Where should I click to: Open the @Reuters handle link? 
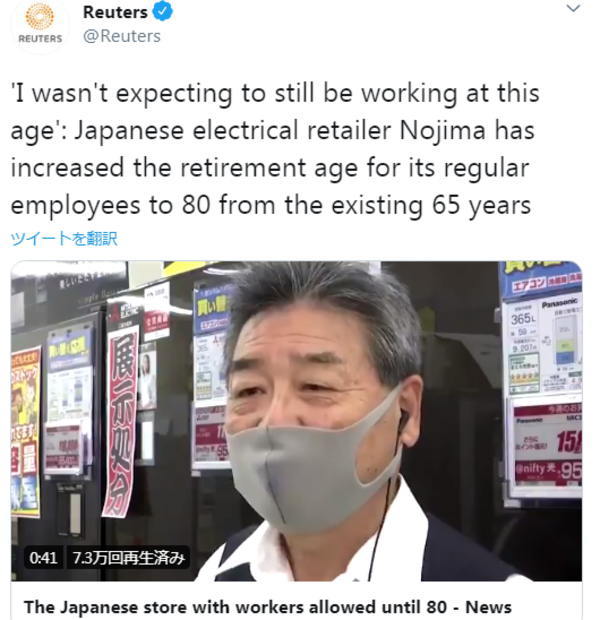click(x=122, y=36)
